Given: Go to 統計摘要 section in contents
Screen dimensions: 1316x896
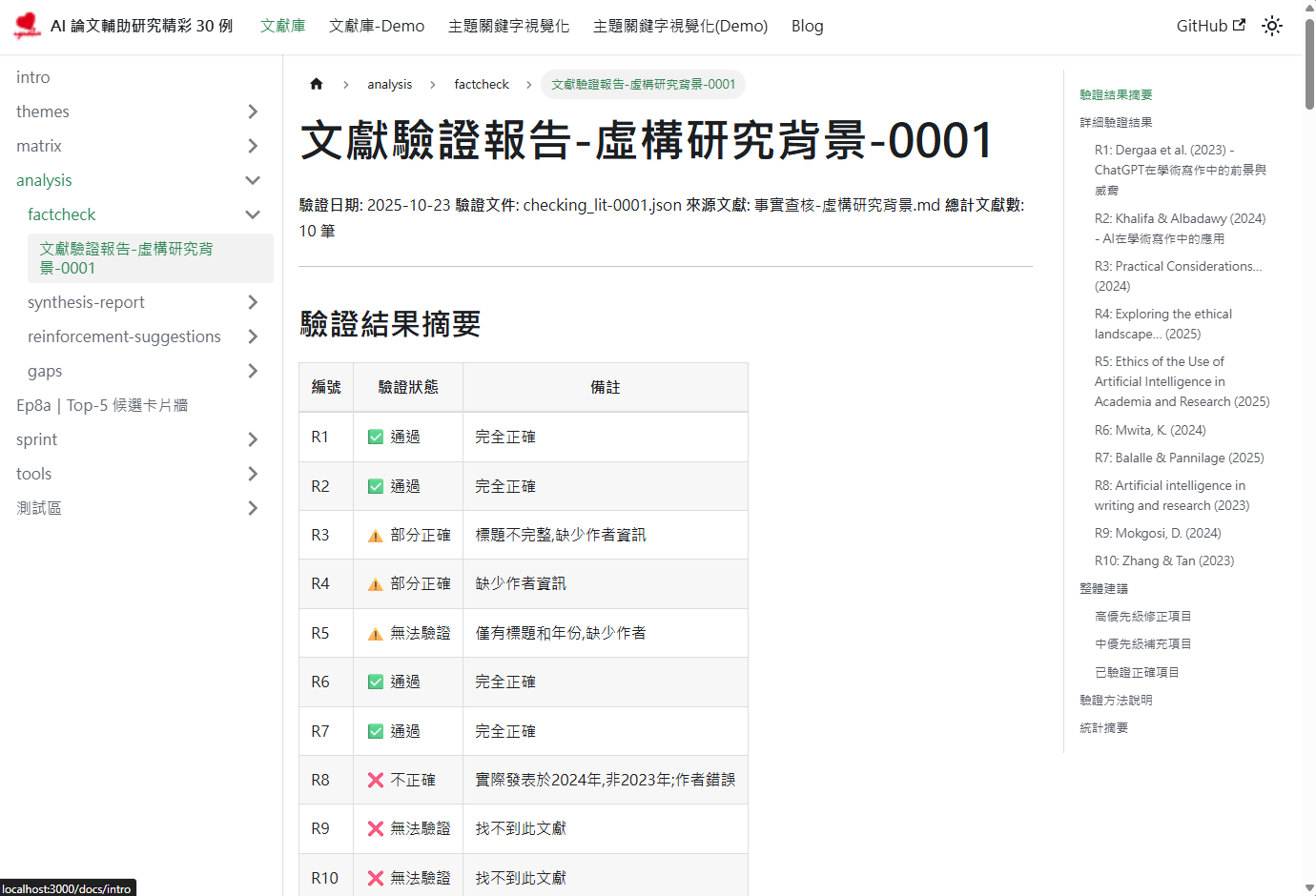Looking at the screenshot, I should point(1103,727).
